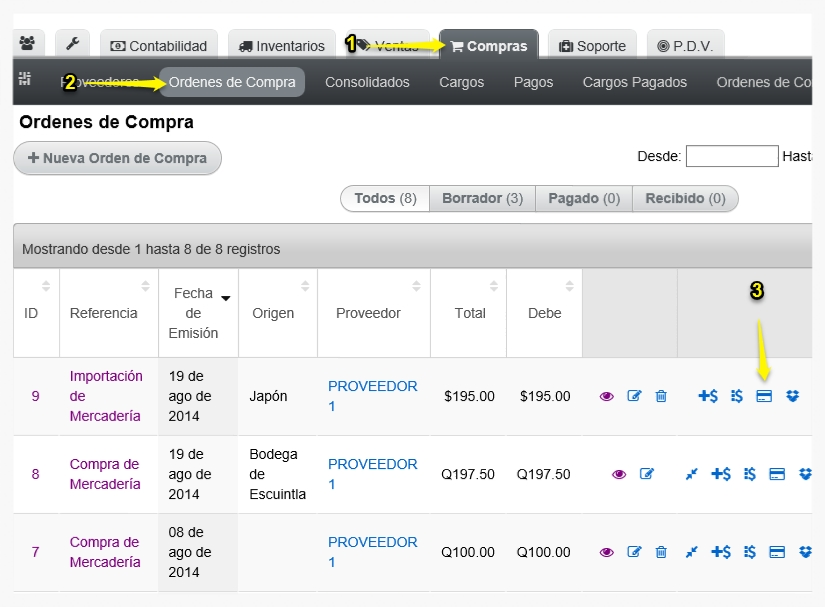View order 9 with the eye icon

606,396
